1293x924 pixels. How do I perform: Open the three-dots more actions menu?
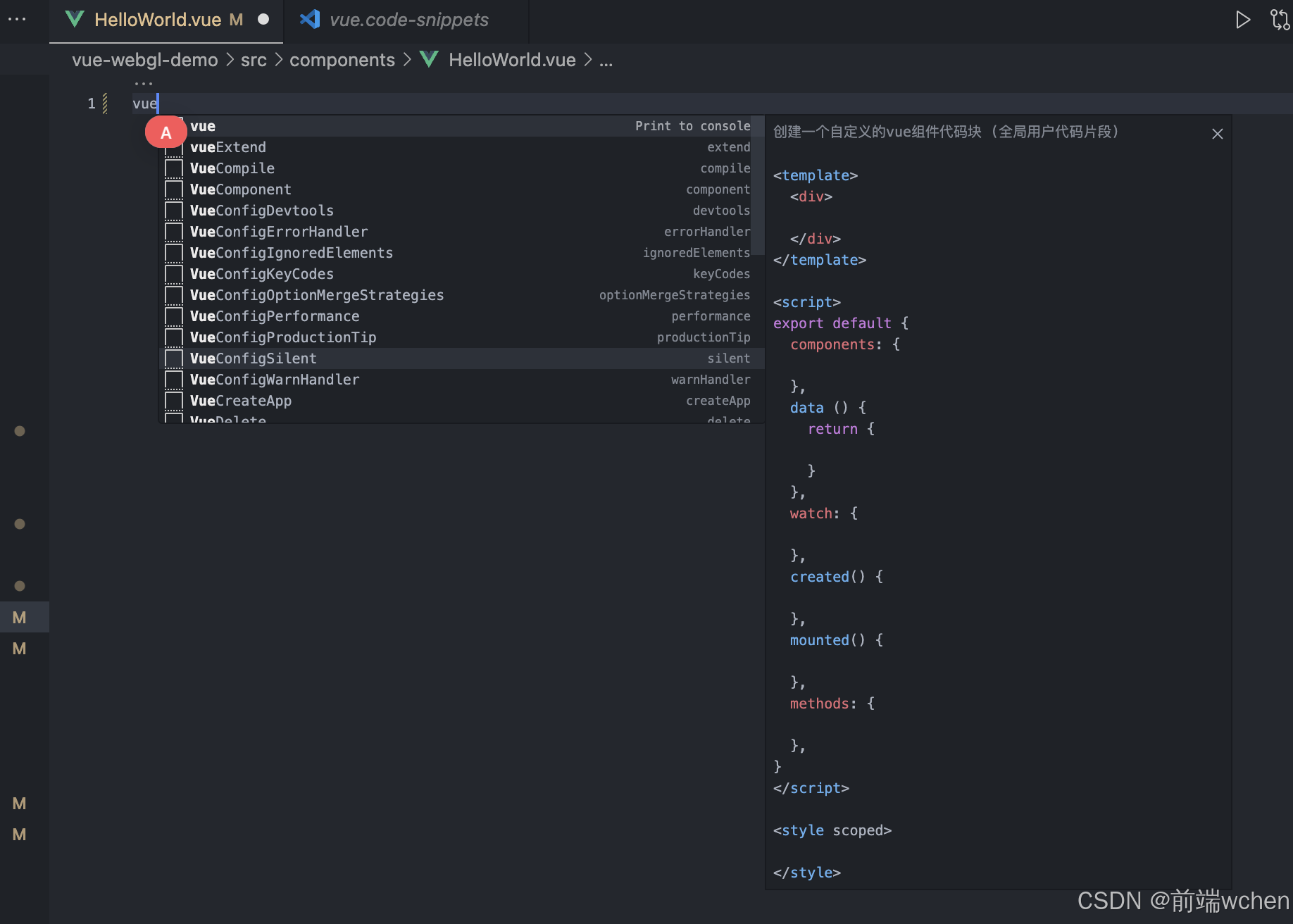[x=17, y=19]
